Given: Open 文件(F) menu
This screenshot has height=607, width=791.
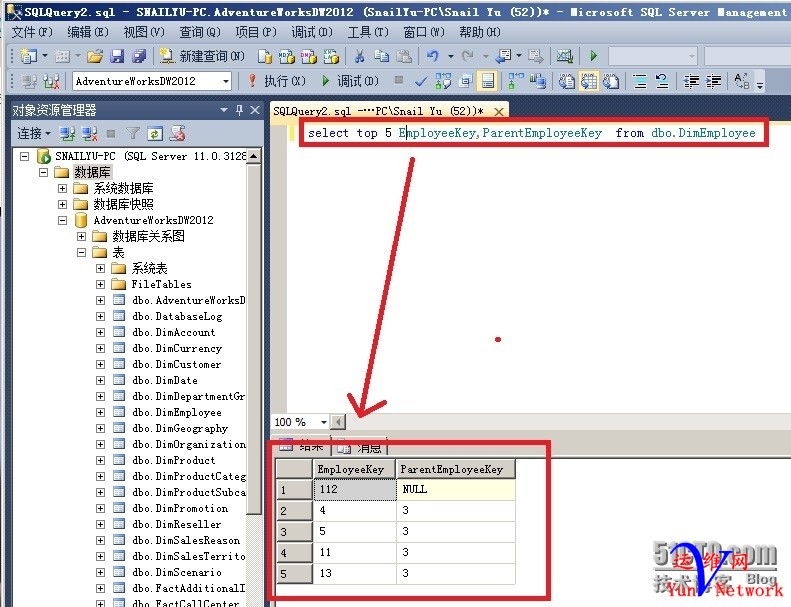Looking at the screenshot, I should click(31, 32).
